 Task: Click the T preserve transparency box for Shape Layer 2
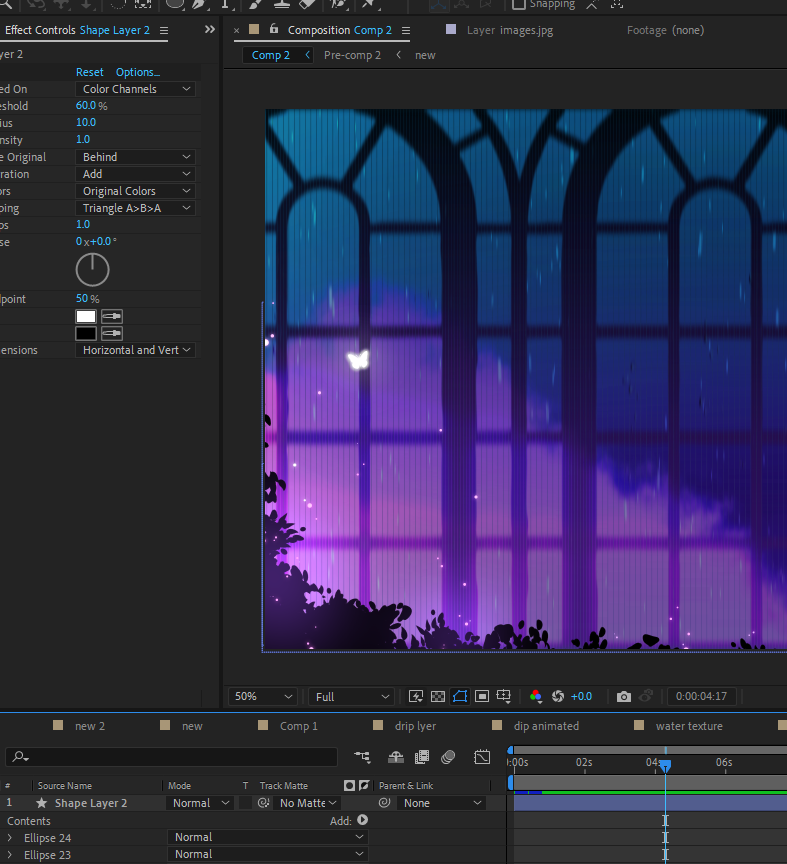[x=246, y=803]
